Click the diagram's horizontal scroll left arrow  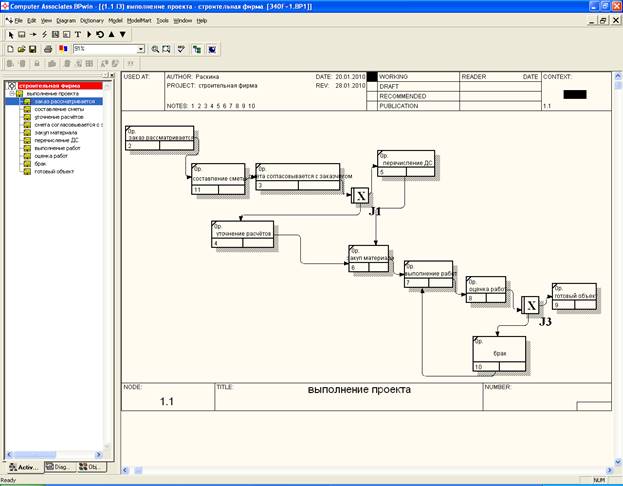tap(125, 471)
